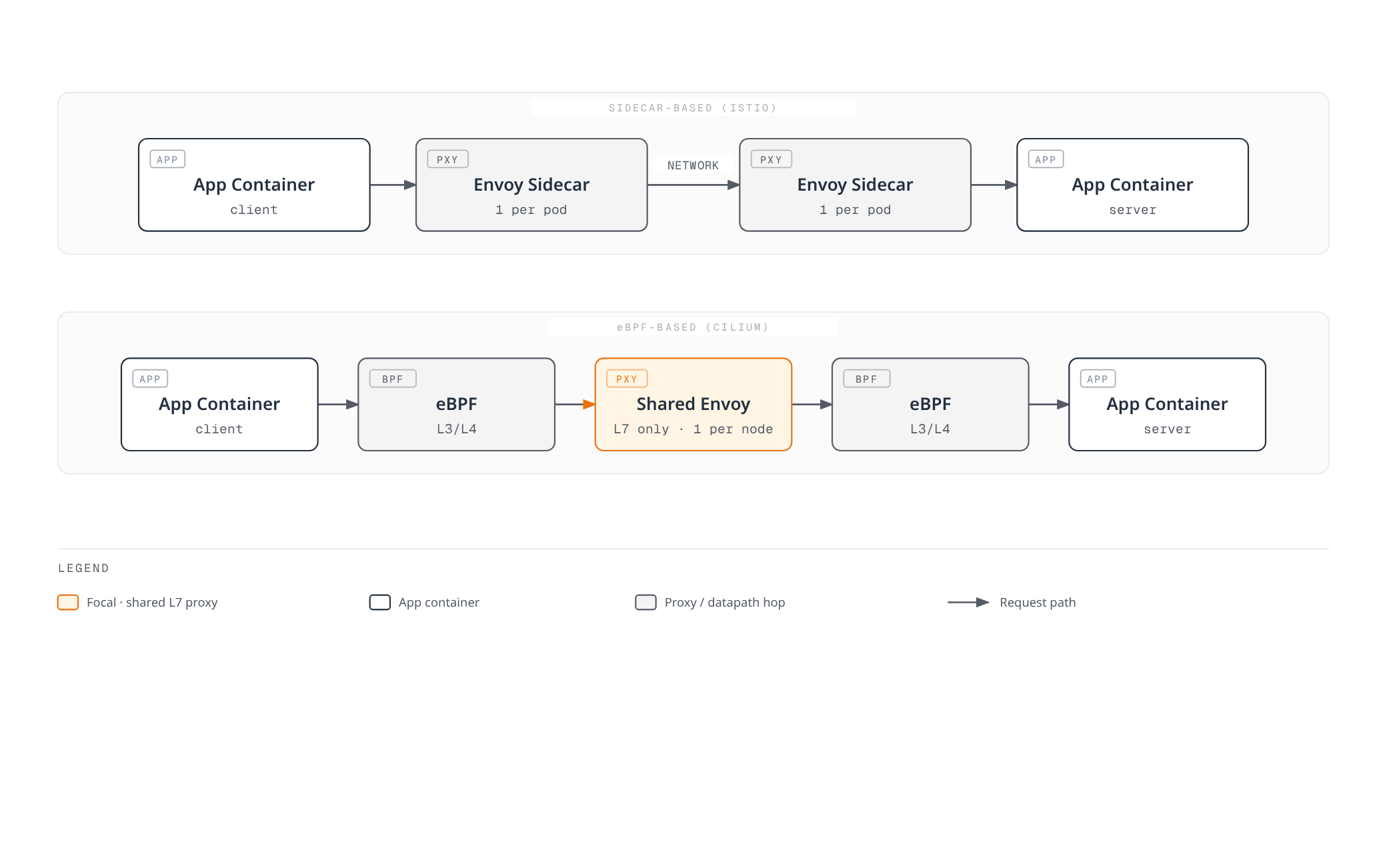Click the 'L7 only · 1 per node' subtitle
The image size is (1387, 868).
click(693, 429)
